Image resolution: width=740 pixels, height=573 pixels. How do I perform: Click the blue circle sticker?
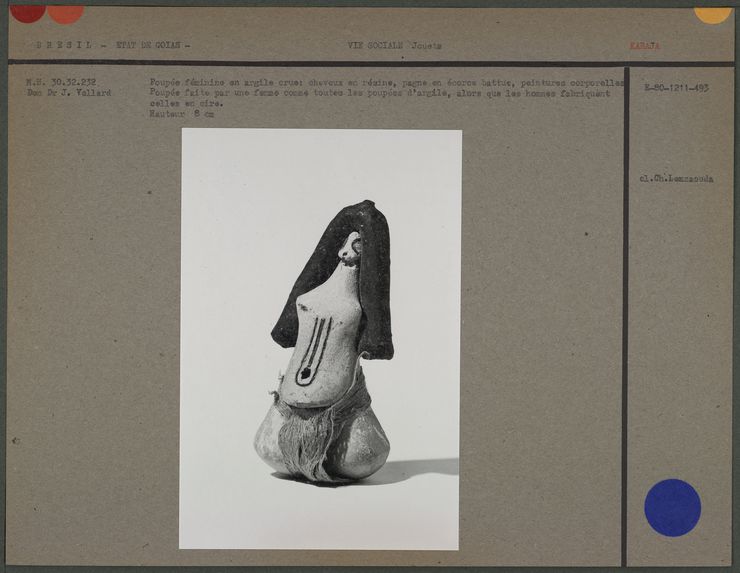pos(672,507)
